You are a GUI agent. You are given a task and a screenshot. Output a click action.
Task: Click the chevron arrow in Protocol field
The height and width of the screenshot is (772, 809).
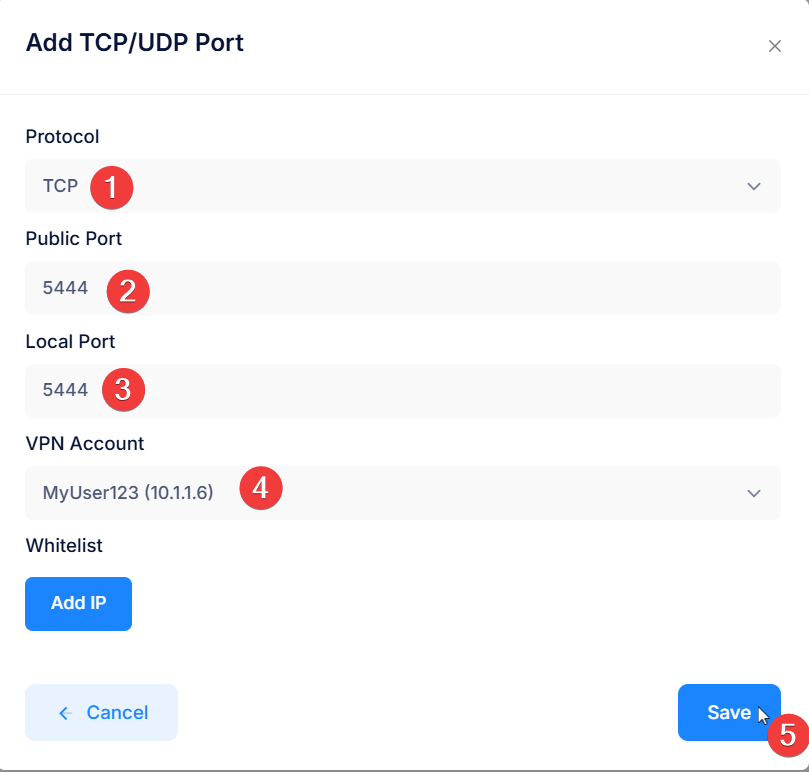[754, 186]
